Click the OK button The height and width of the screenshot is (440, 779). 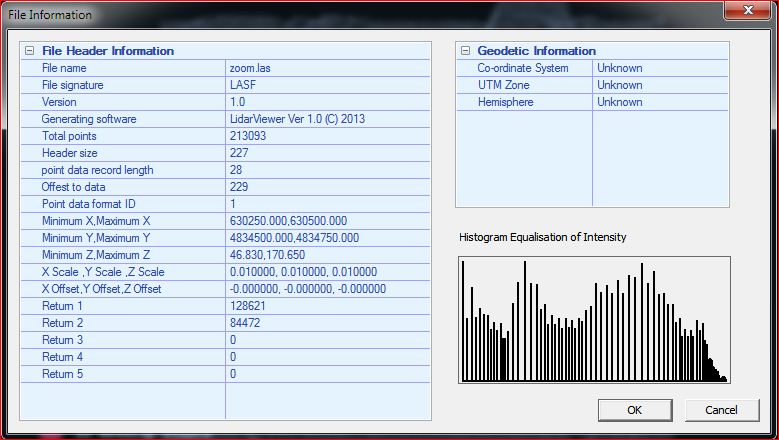coord(635,410)
